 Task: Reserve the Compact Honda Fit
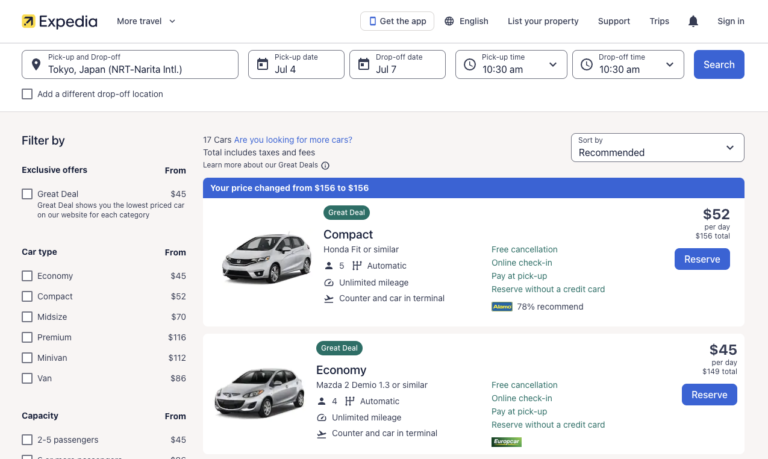[701, 259]
